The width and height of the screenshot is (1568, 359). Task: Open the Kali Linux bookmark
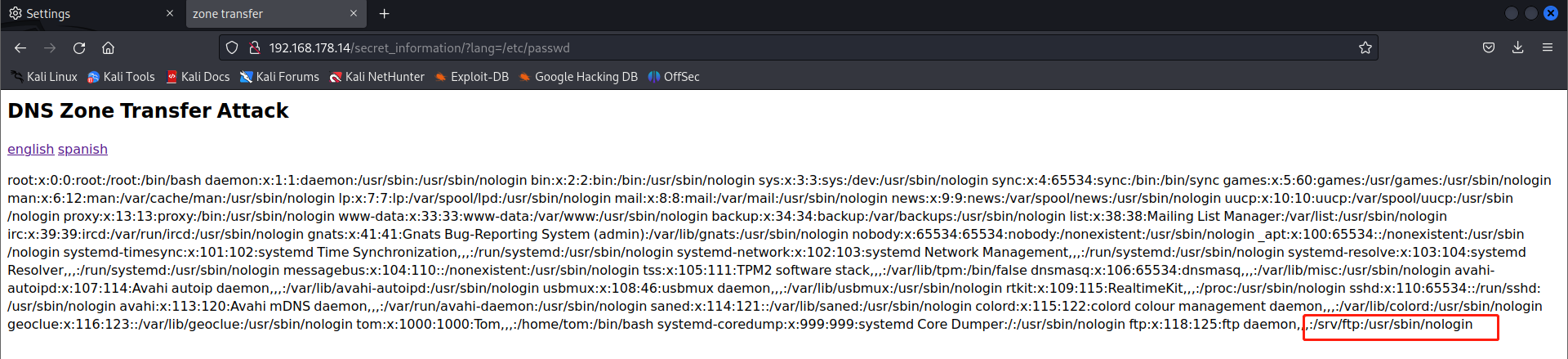[x=44, y=77]
